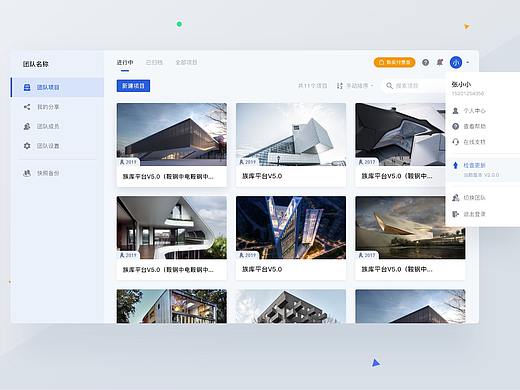The height and width of the screenshot is (390, 520).
Task: Open the dark cantilevered building thumbnail, first row
Action: [172, 134]
